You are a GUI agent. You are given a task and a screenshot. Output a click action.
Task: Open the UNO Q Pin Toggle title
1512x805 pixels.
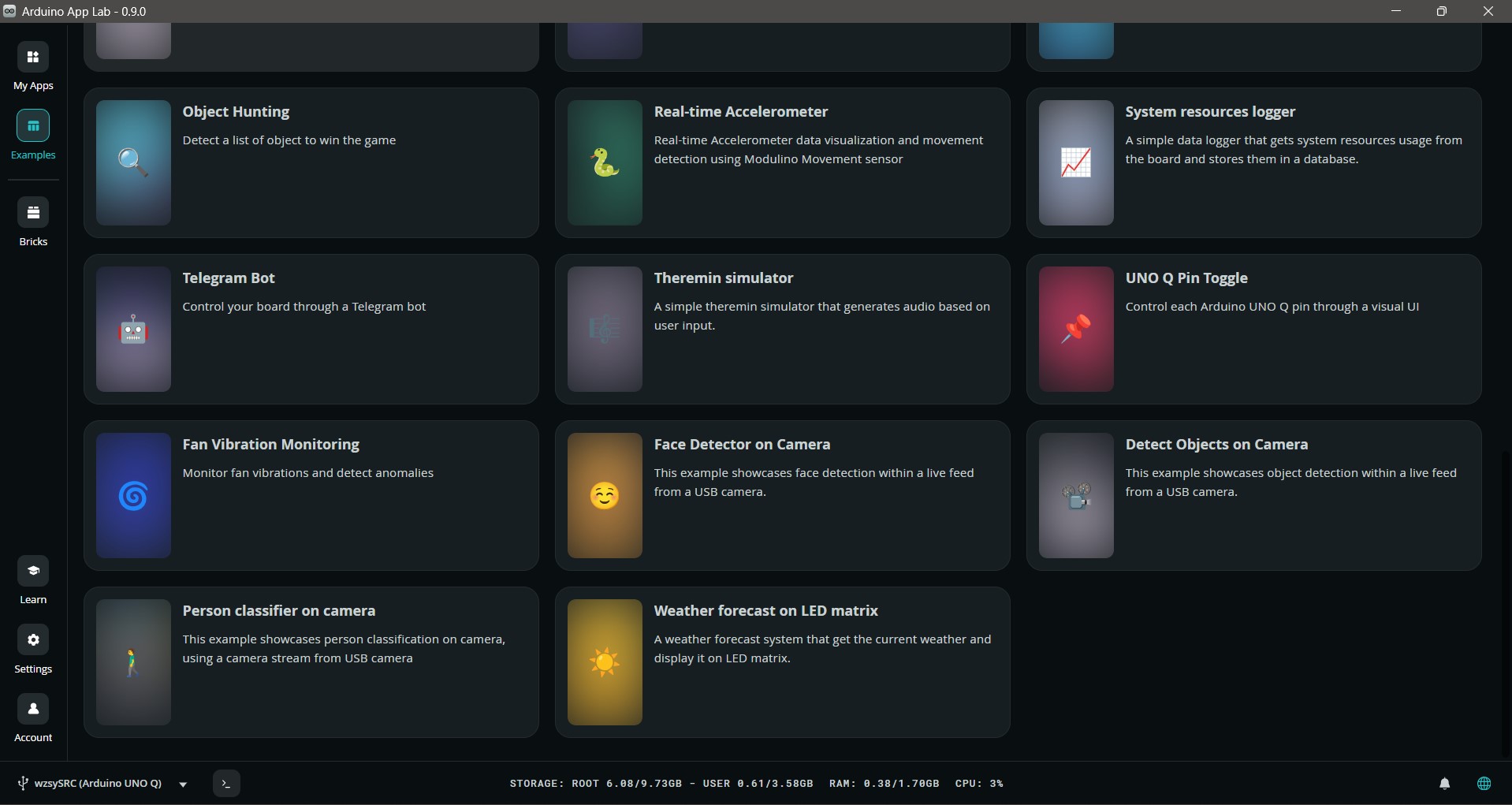[1186, 278]
